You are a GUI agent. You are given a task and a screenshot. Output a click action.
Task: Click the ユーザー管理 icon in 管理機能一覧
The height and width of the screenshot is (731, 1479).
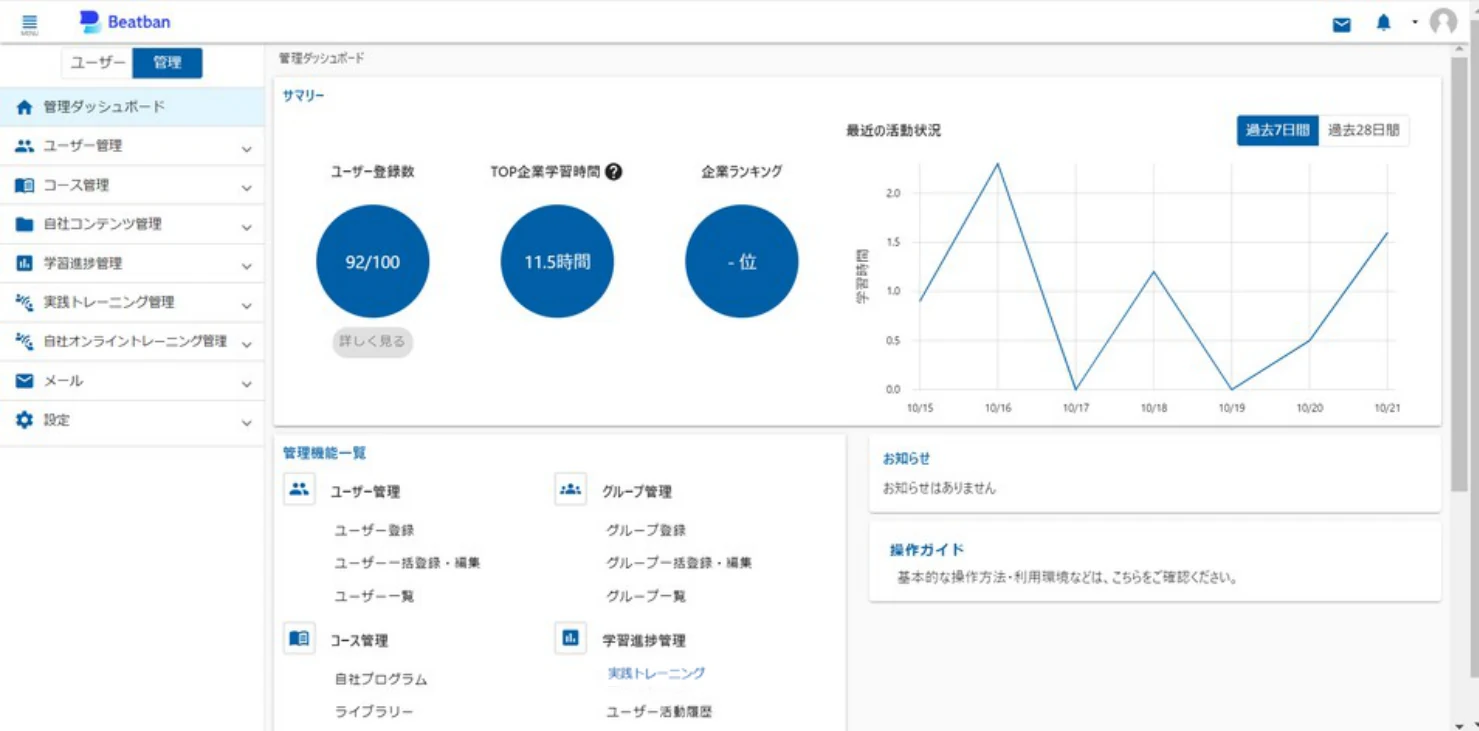(x=299, y=490)
